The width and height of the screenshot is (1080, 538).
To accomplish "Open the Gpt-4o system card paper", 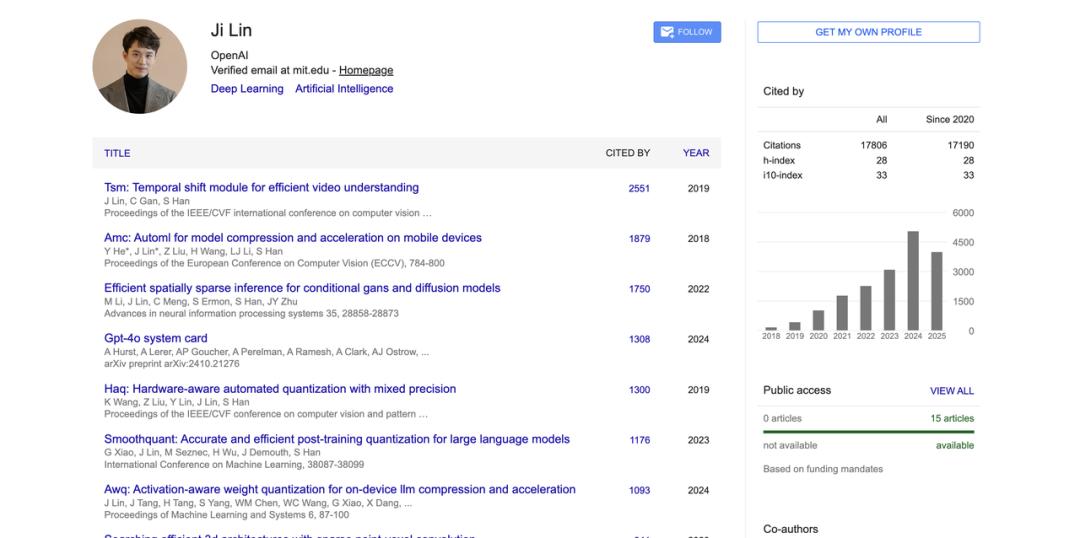I will point(156,338).
